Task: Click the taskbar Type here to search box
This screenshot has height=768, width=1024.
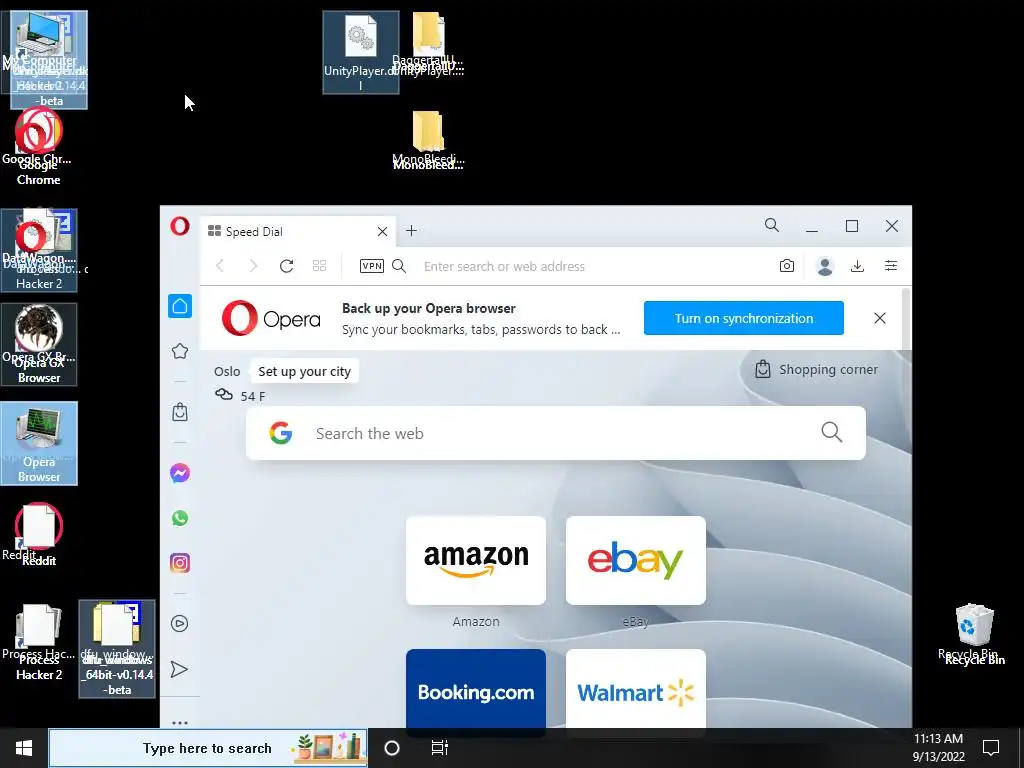Action: (208, 748)
